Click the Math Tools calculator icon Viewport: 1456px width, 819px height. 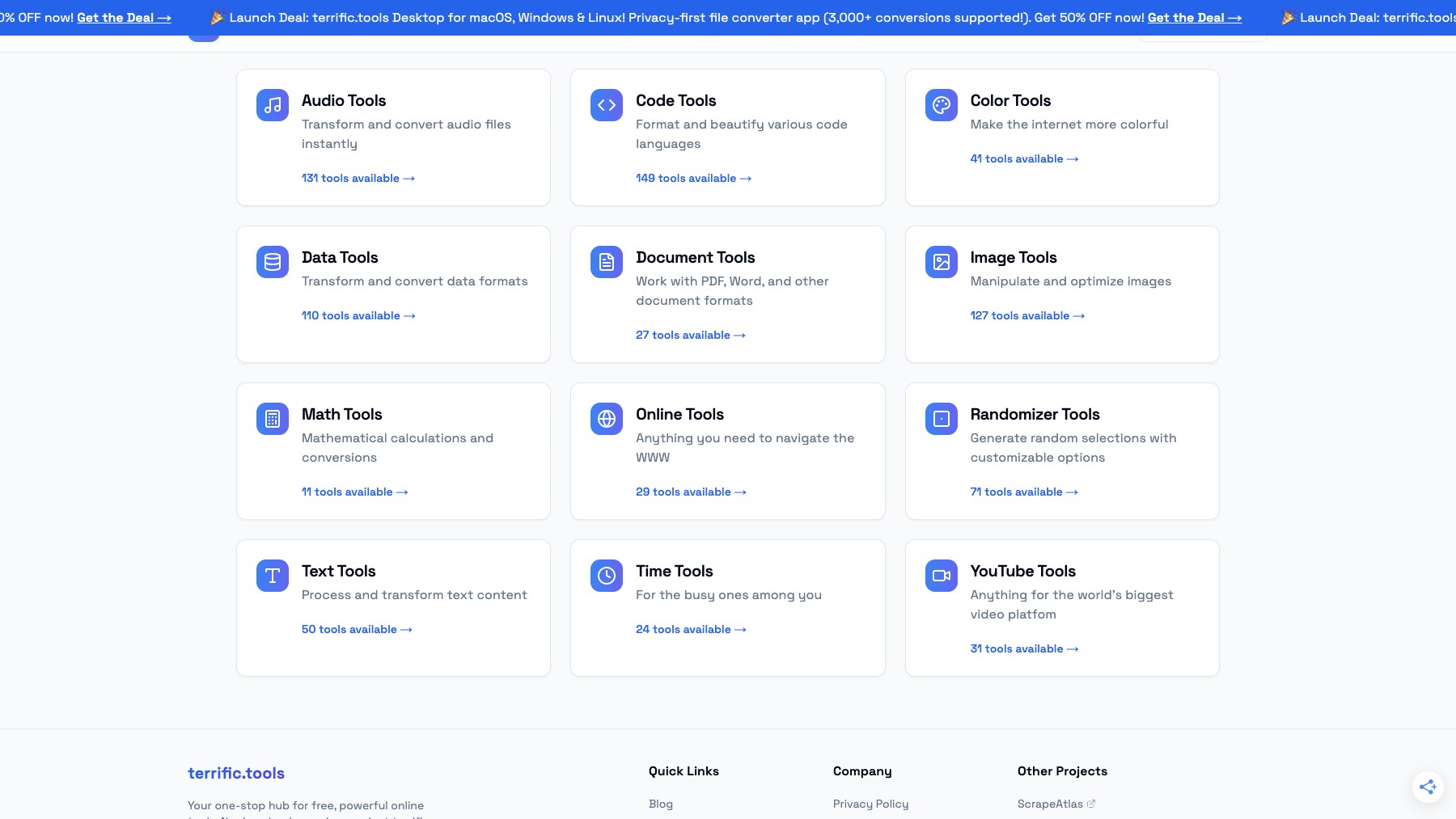(x=273, y=419)
